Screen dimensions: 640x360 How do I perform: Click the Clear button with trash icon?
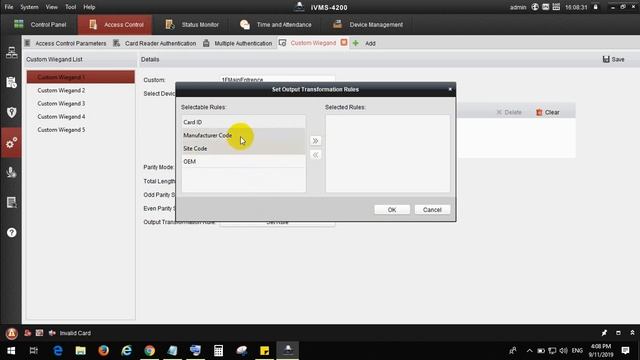(x=547, y=112)
